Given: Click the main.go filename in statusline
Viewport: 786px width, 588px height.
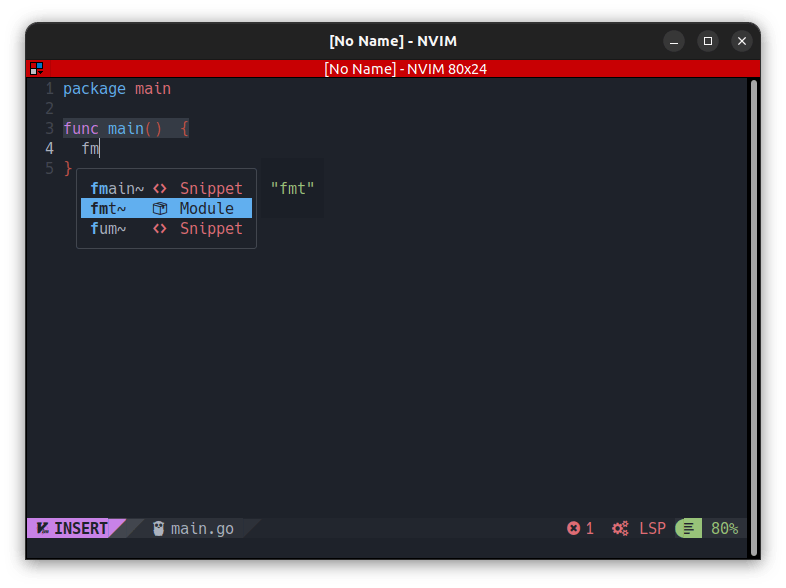Looking at the screenshot, I should click(x=202, y=529).
